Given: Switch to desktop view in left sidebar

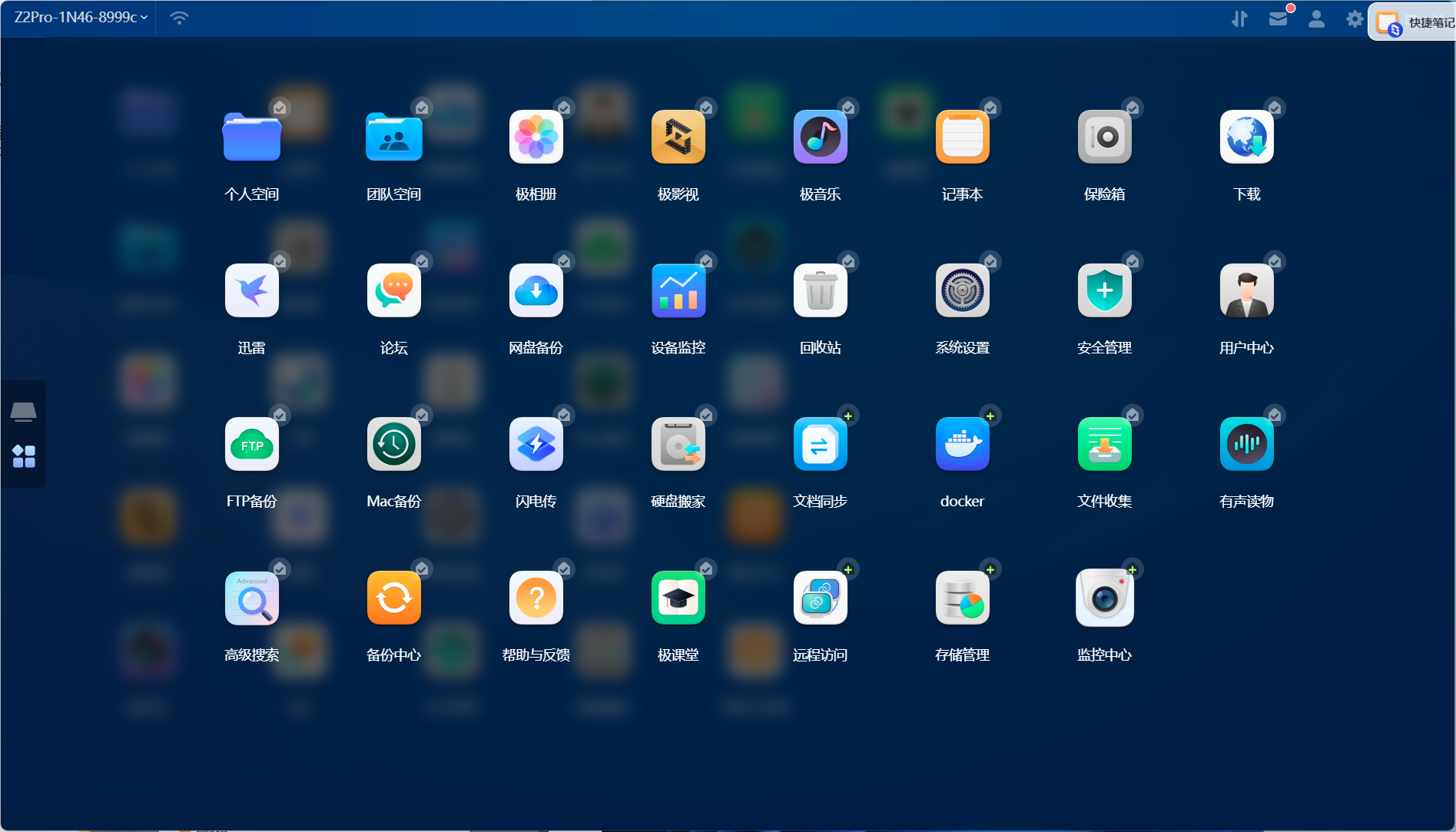Looking at the screenshot, I should coord(23,413).
